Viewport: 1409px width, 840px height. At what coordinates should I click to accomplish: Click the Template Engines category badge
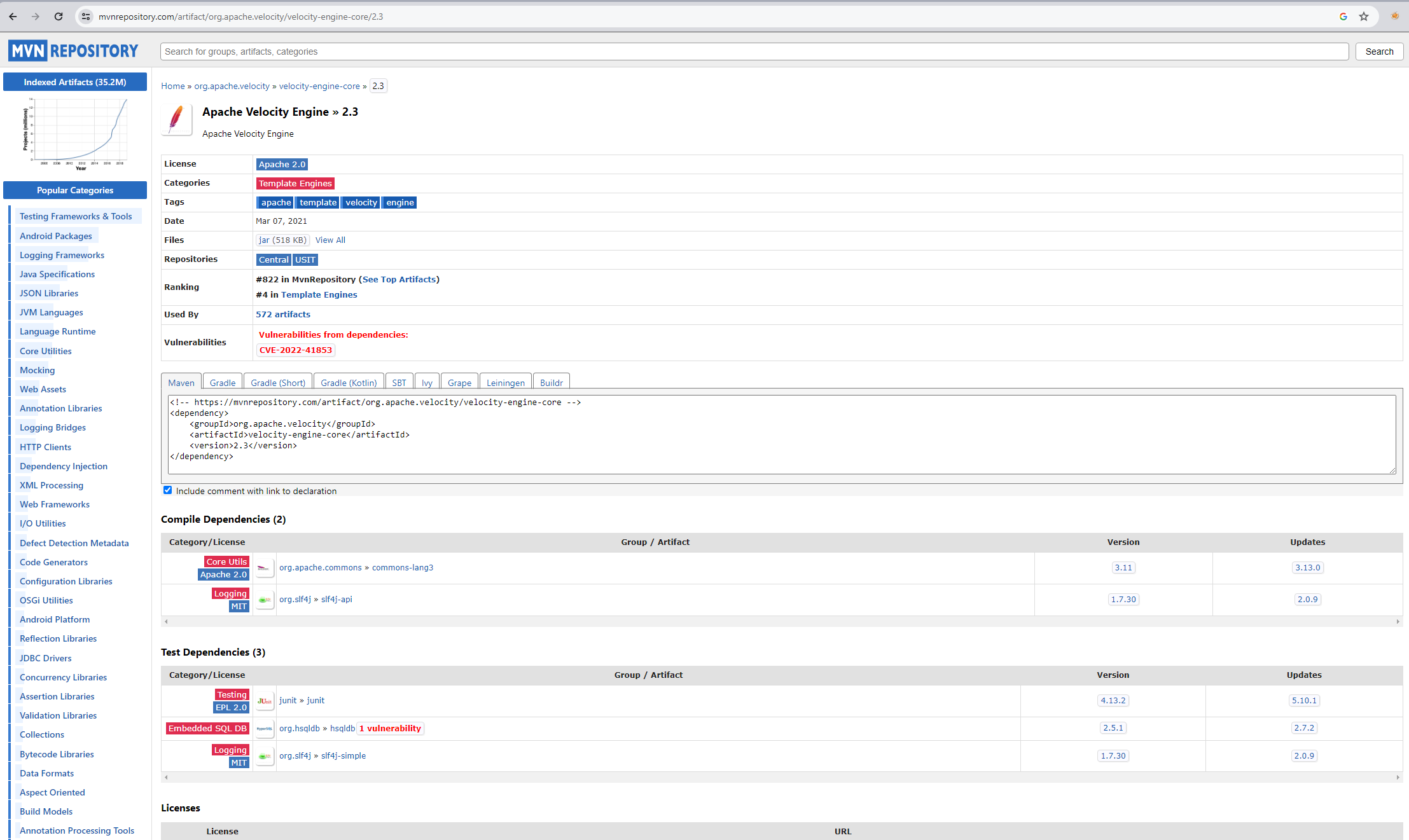(x=295, y=183)
